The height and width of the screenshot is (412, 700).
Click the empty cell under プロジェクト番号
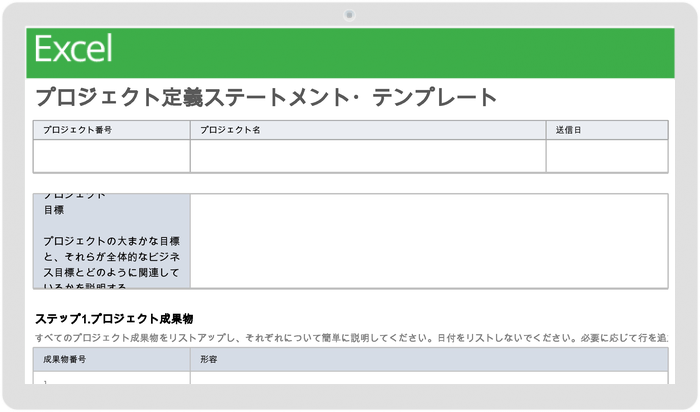pos(112,156)
